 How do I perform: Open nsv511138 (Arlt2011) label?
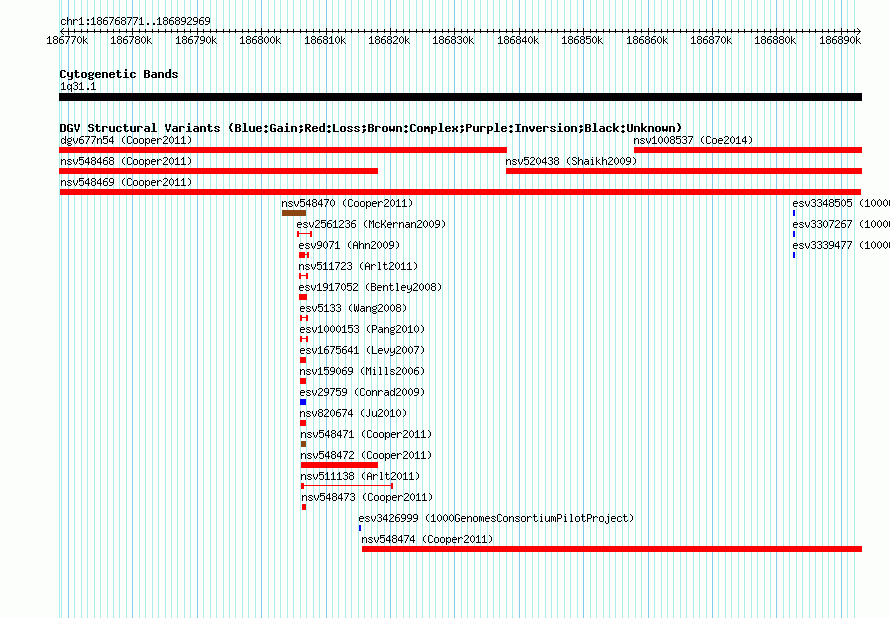click(360, 476)
